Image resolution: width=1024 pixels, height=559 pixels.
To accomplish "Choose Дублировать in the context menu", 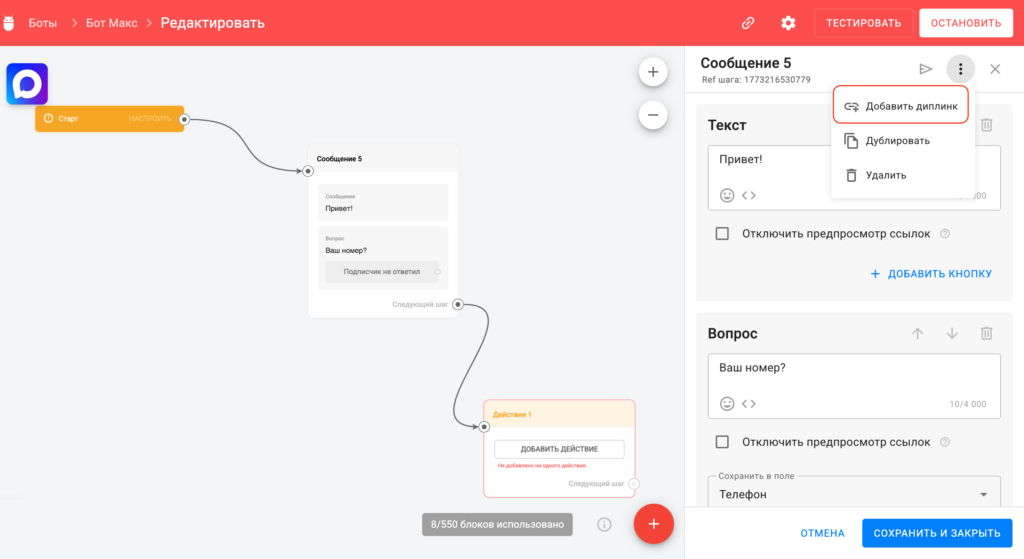I will click(x=897, y=141).
